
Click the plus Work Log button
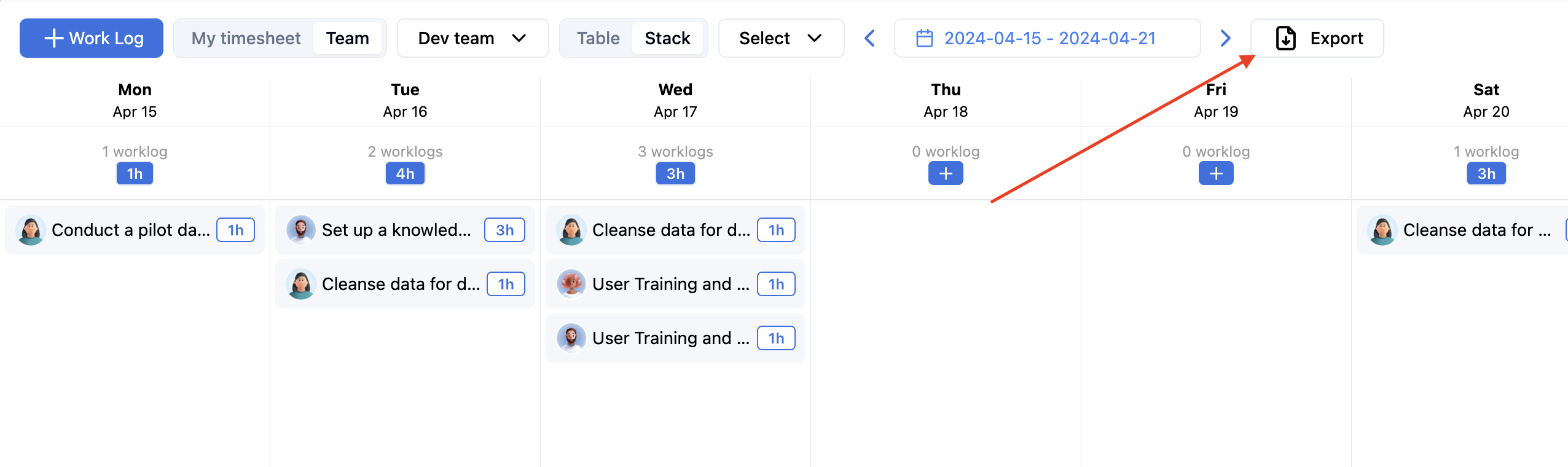pyautogui.click(x=92, y=38)
